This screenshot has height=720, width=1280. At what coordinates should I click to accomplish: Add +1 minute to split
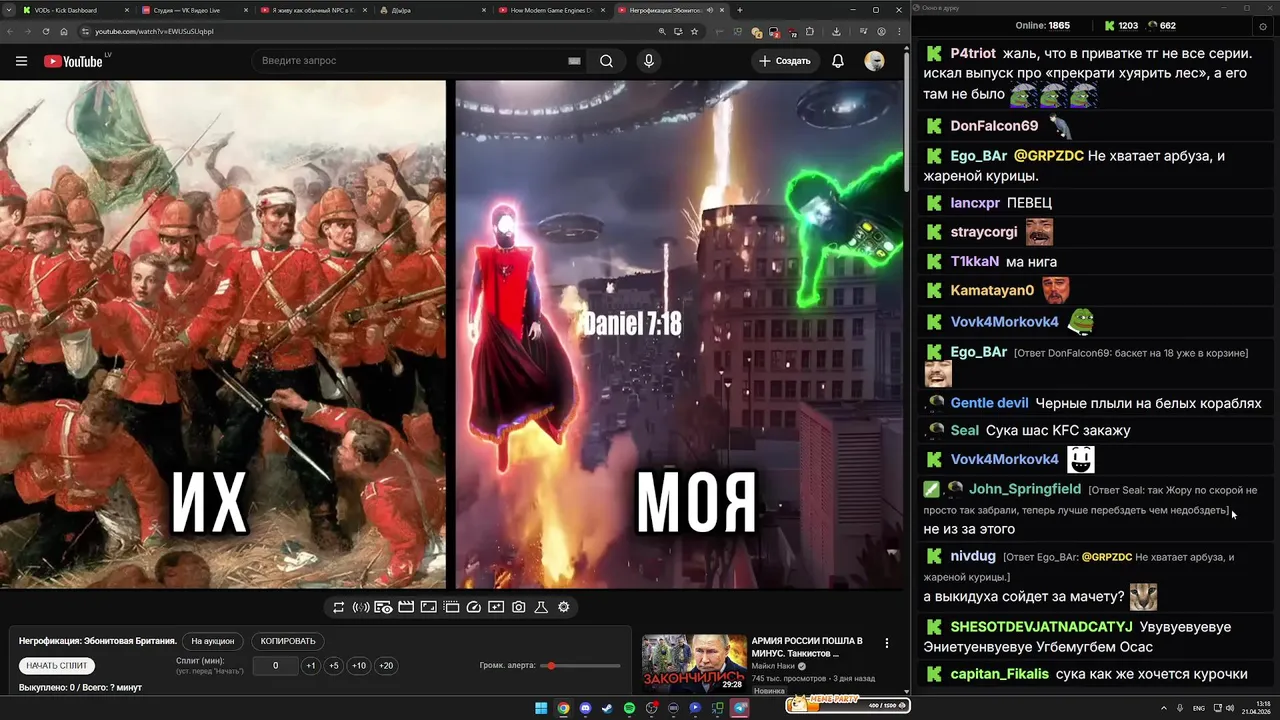point(310,666)
